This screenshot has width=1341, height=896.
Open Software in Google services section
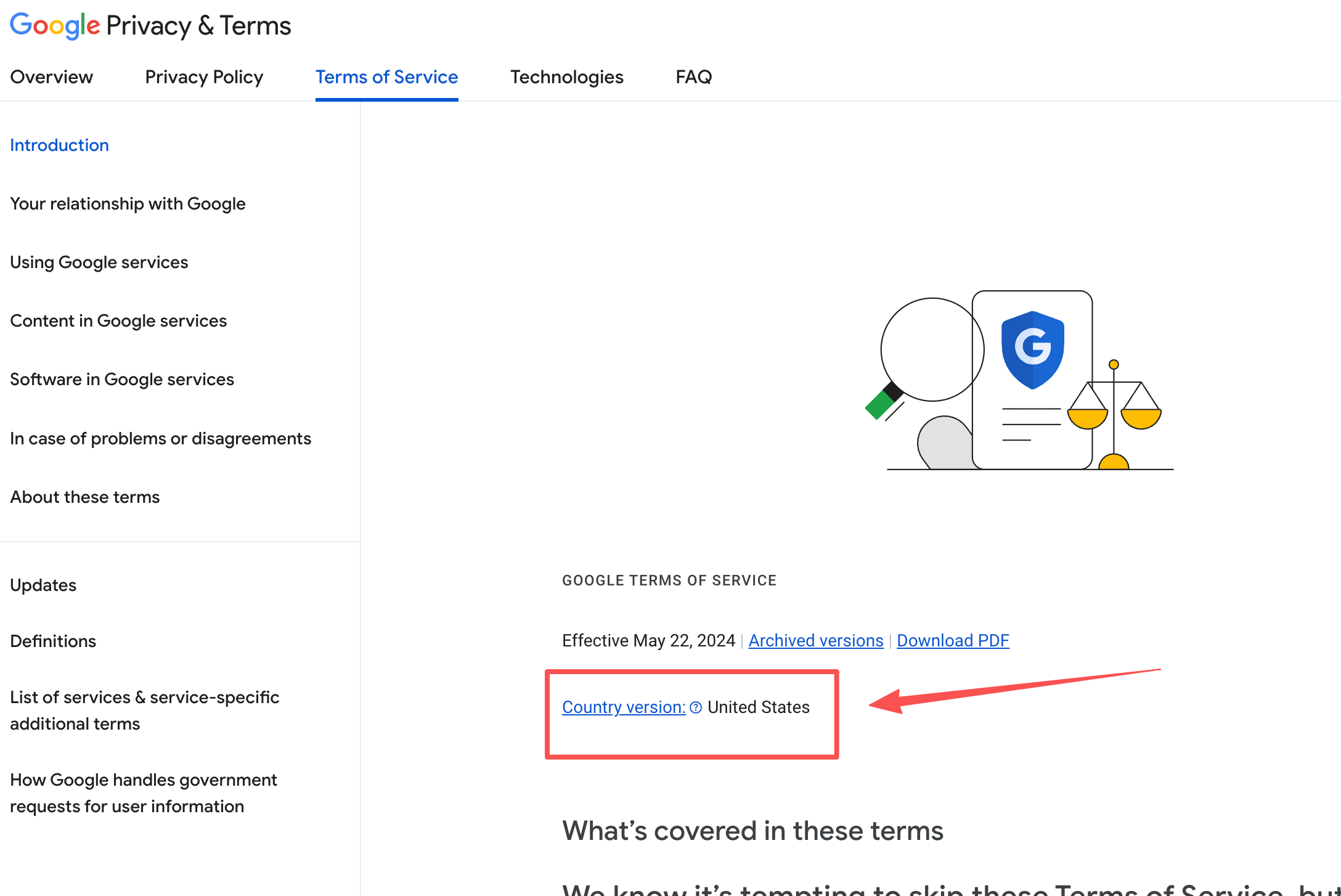coord(122,380)
